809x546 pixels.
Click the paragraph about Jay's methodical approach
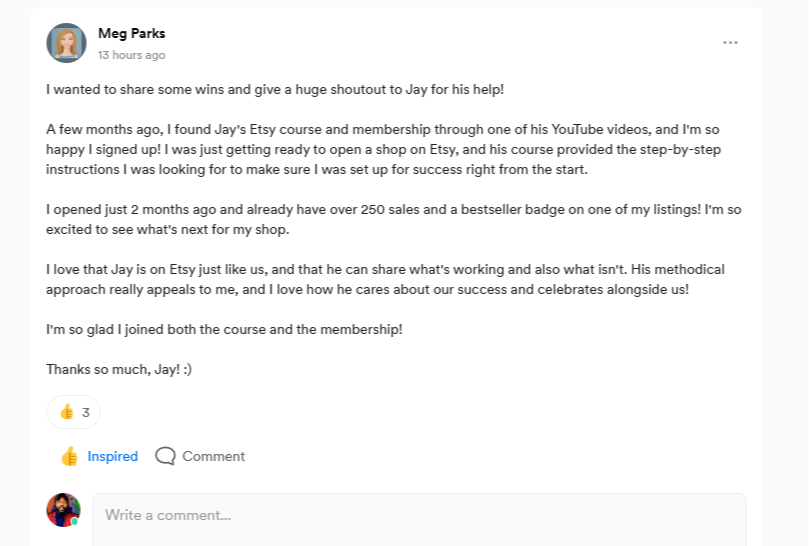384,279
